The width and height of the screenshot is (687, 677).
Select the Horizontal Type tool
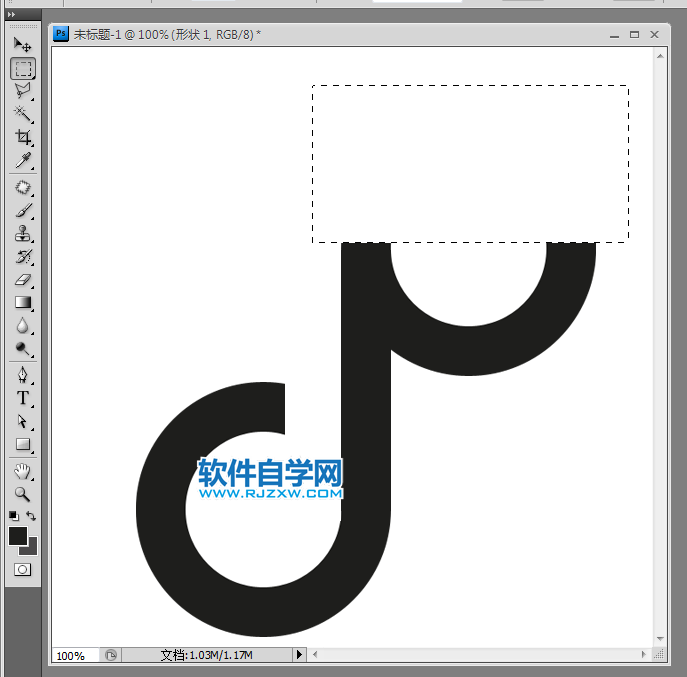[x=23, y=398]
